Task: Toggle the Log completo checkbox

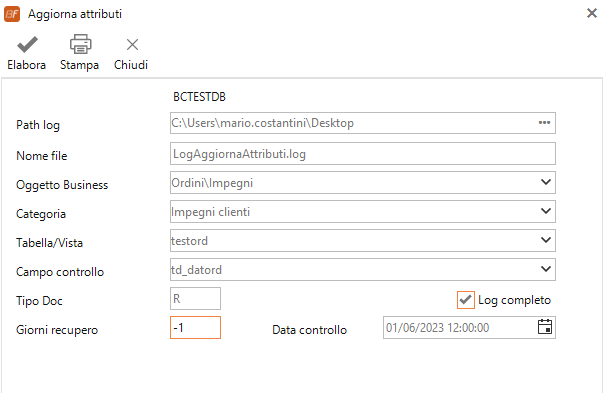Action: (465, 300)
